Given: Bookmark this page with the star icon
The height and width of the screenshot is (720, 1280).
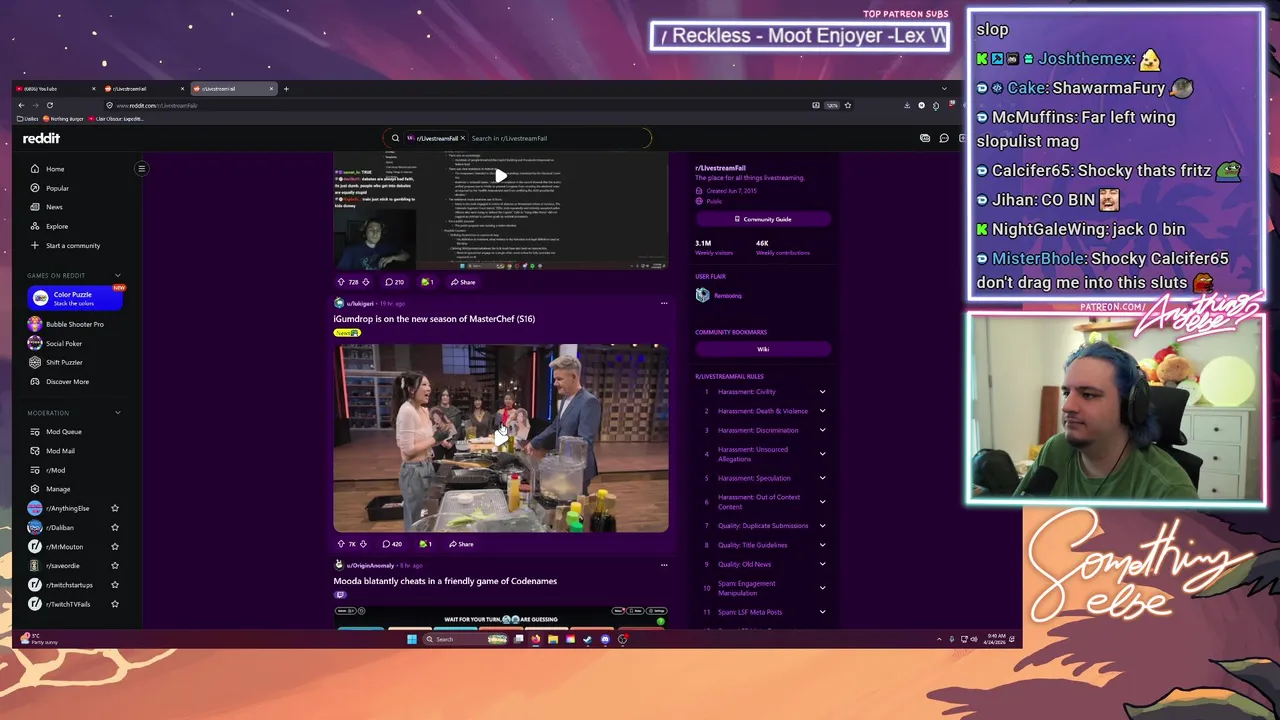Looking at the screenshot, I should 848,105.
